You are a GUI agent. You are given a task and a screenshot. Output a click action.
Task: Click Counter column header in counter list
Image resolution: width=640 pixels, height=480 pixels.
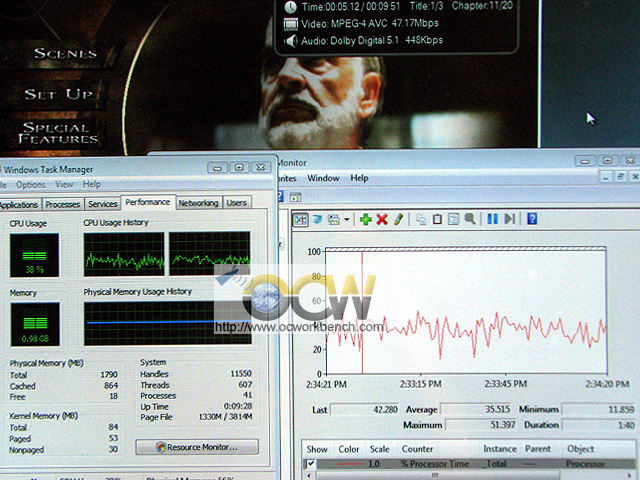[418, 449]
